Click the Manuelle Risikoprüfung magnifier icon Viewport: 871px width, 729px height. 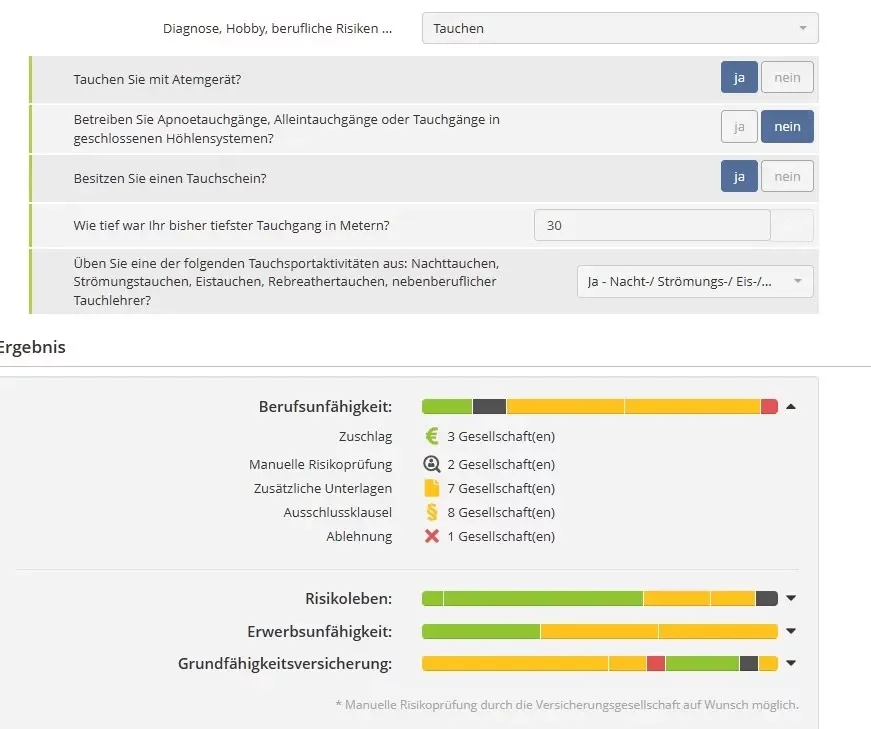(432, 464)
